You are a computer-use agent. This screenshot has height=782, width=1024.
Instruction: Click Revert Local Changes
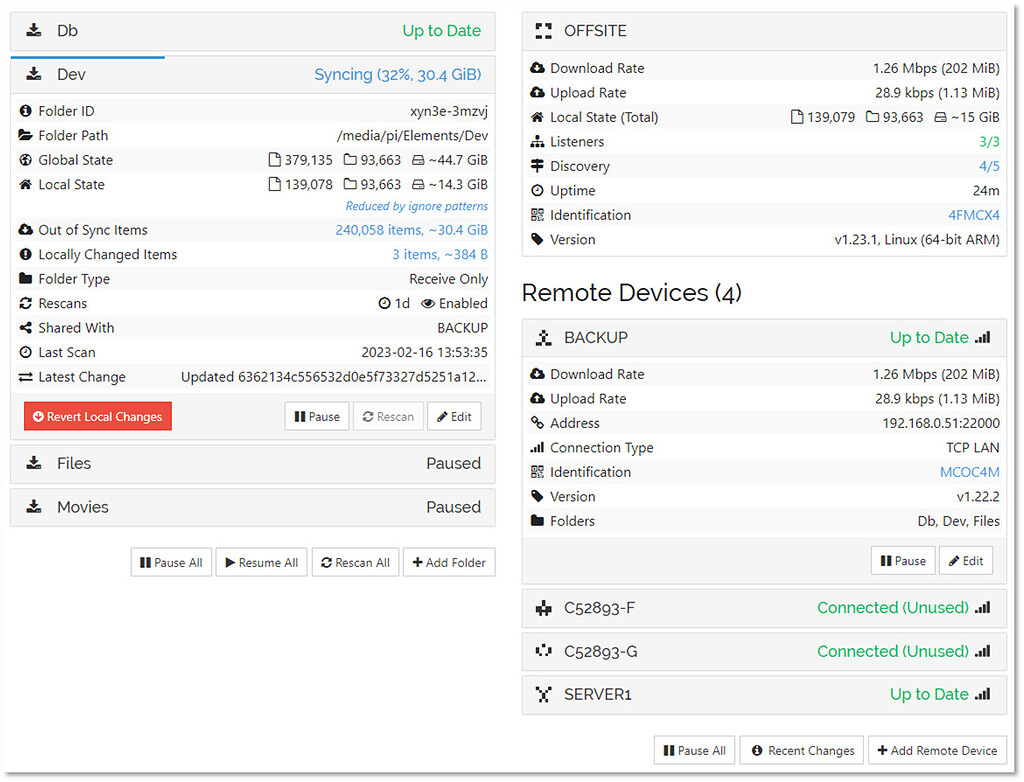click(x=97, y=416)
